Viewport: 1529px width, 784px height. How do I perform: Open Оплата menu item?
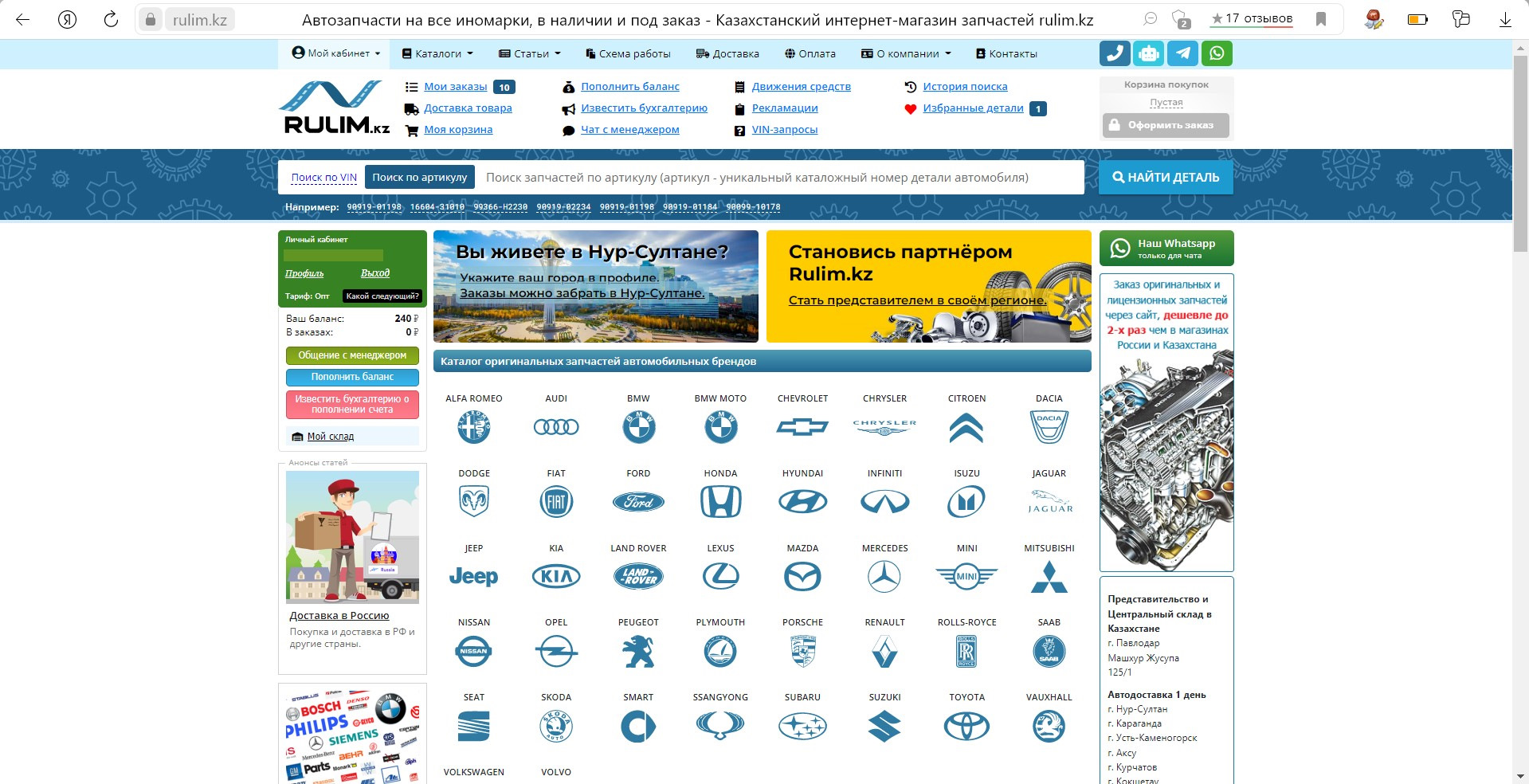point(810,53)
